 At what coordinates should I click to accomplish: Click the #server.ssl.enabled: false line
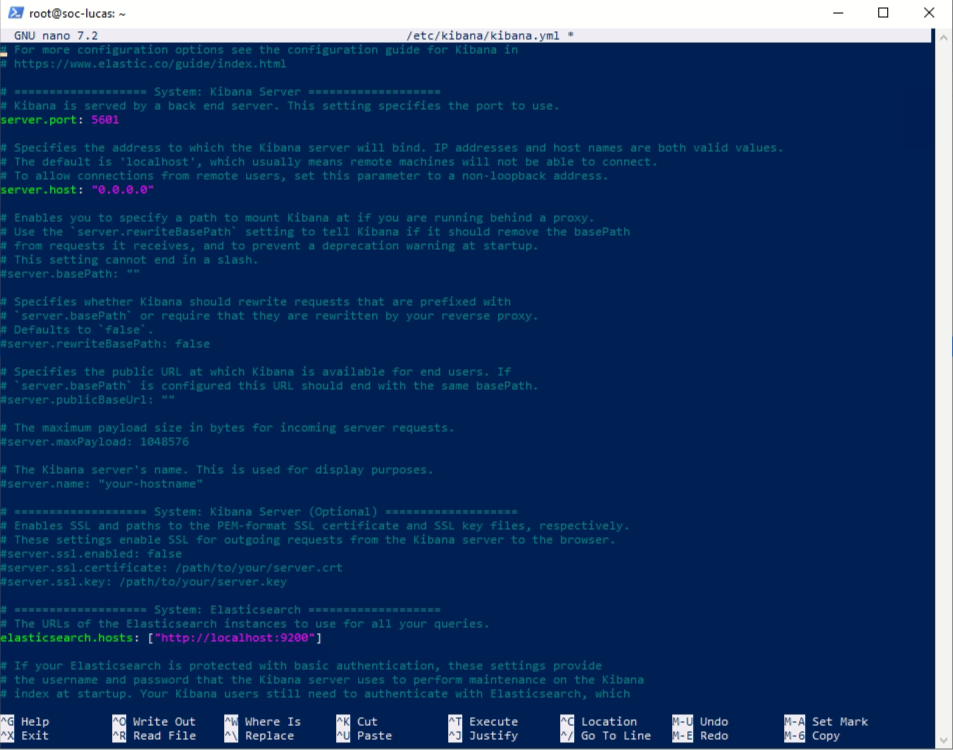click(x=92, y=554)
